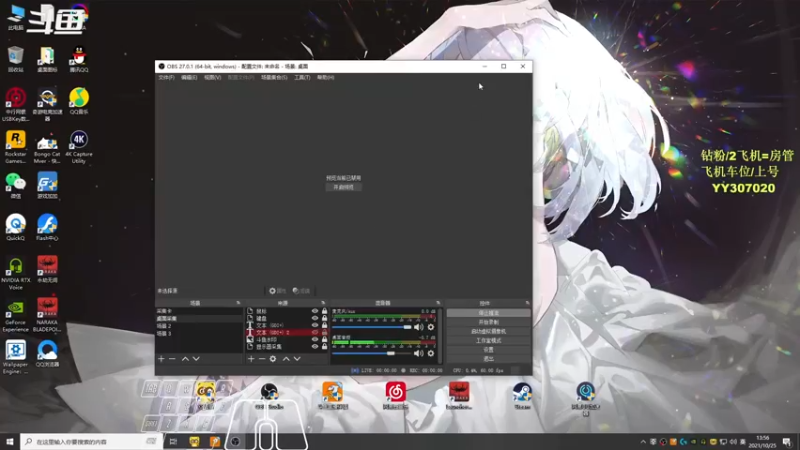
Task: Open the 腾讯QQ penguin icon
Action: pyautogui.click(x=79, y=59)
